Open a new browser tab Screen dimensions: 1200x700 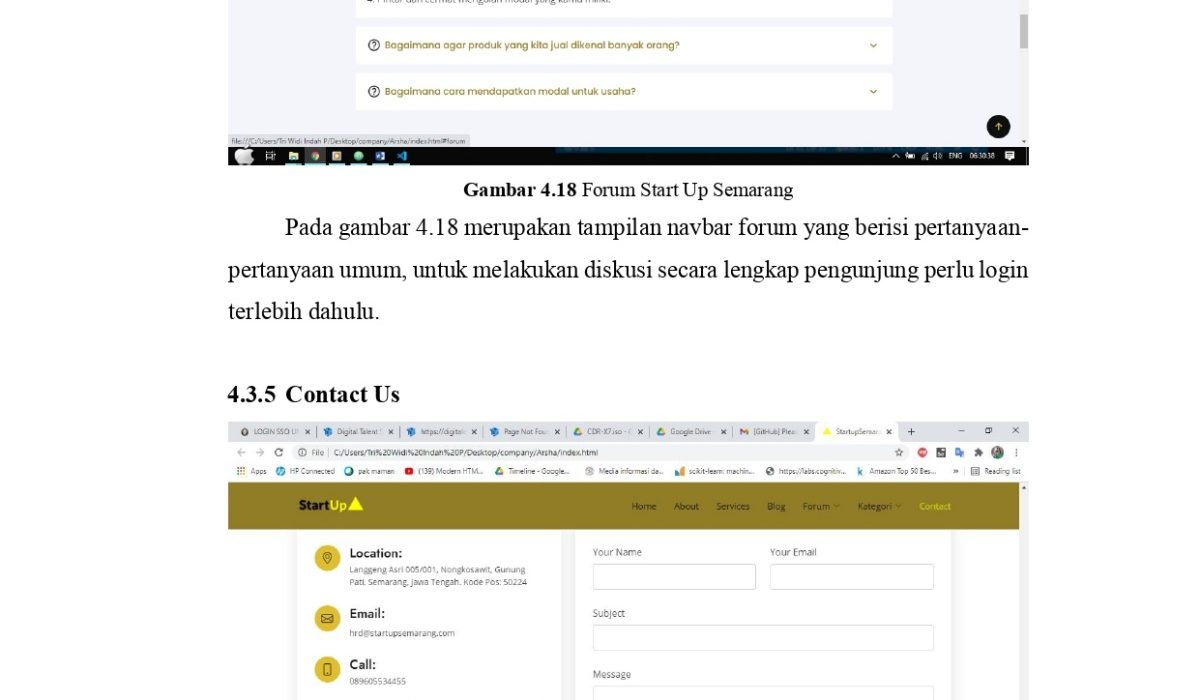point(911,432)
